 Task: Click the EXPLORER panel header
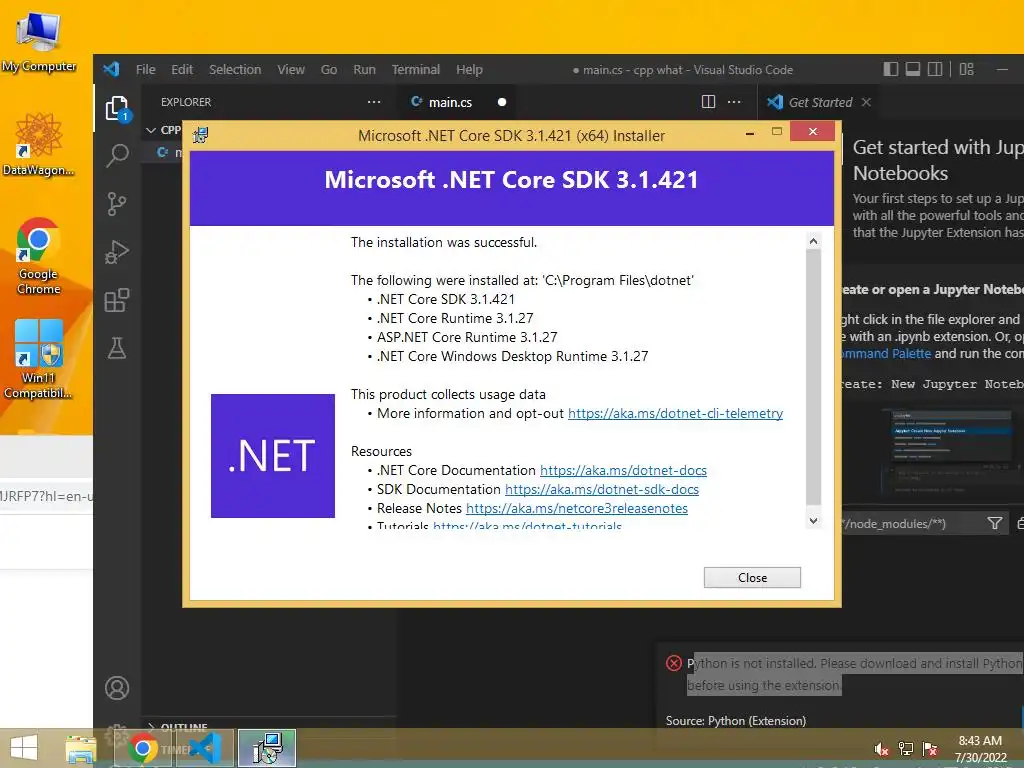click(x=185, y=102)
